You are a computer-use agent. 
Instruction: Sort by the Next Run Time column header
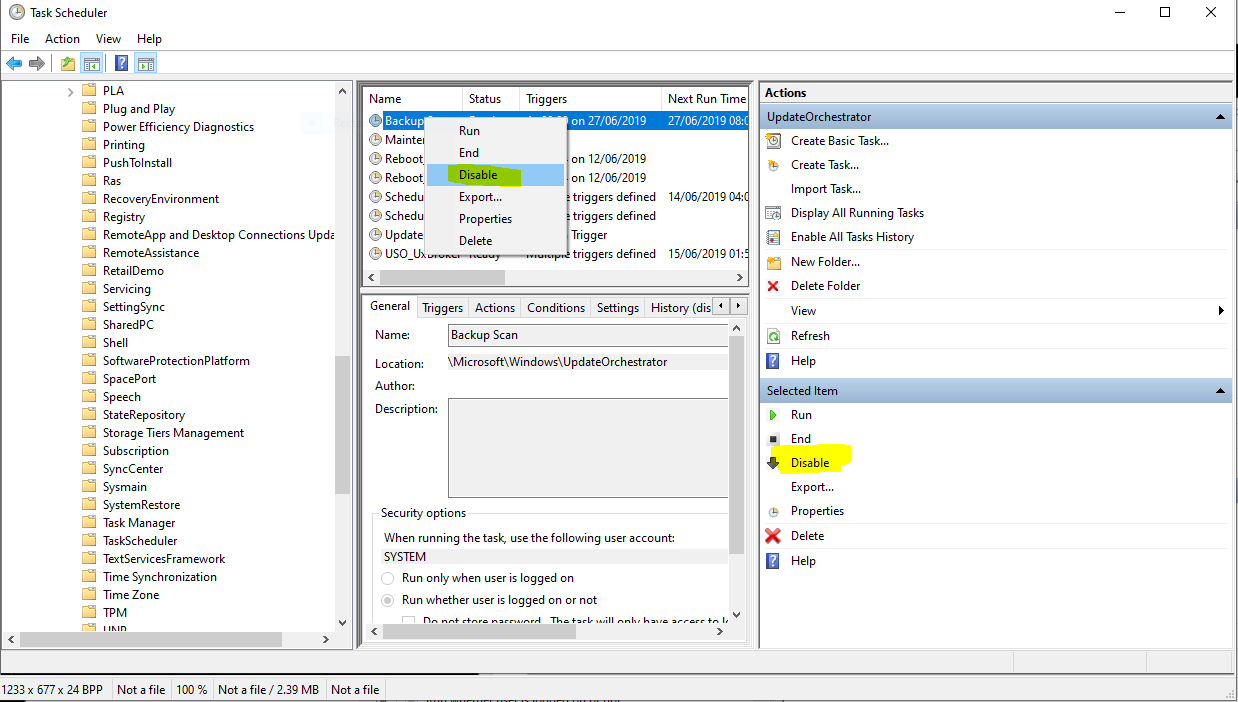[x=705, y=99]
